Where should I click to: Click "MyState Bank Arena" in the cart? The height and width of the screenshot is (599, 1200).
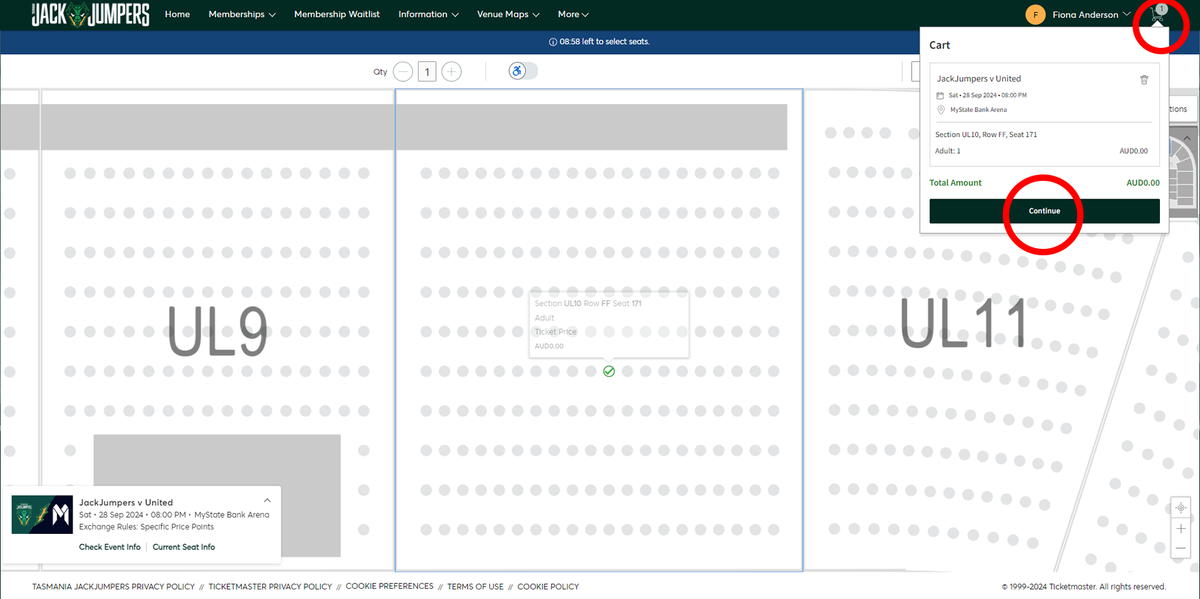[978, 110]
